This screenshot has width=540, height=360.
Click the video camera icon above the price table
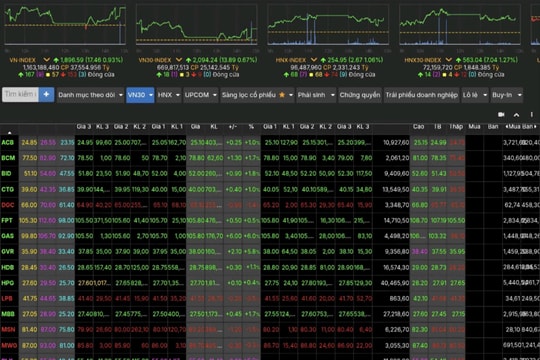pos(501,115)
